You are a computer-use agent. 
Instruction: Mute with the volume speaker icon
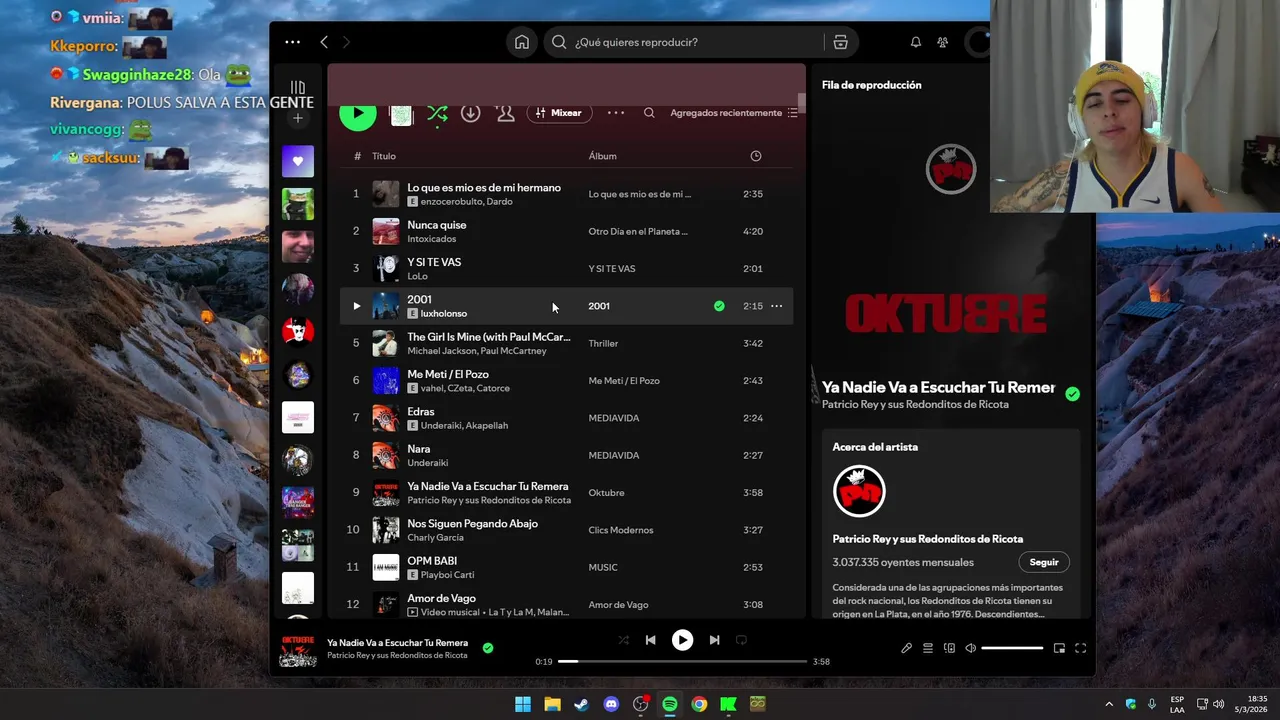click(x=970, y=648)
